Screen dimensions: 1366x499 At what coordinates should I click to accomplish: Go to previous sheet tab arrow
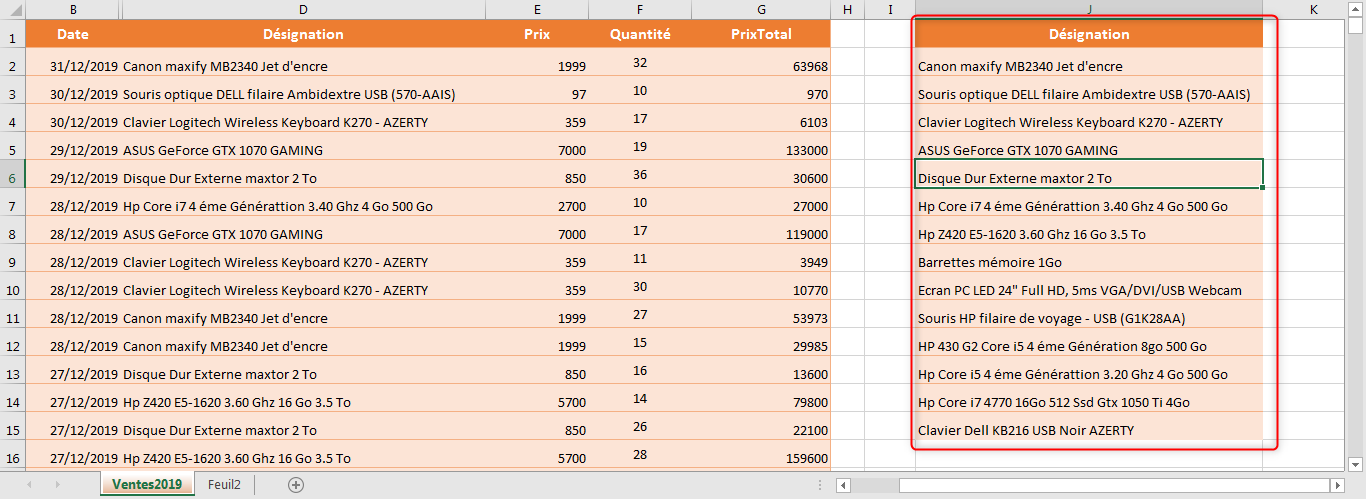[x=29, y=485]
